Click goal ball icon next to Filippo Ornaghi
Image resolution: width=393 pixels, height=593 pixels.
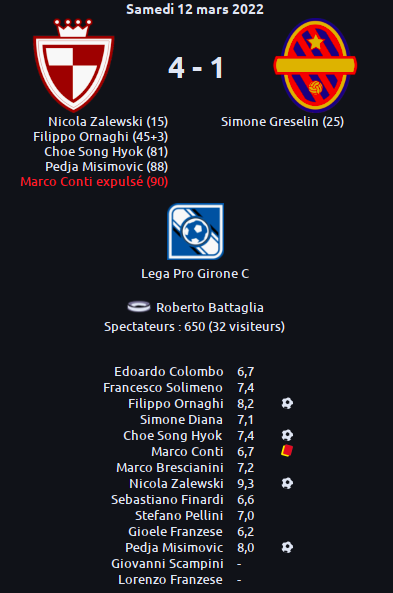pyautogui.click(x=287, y=403)
